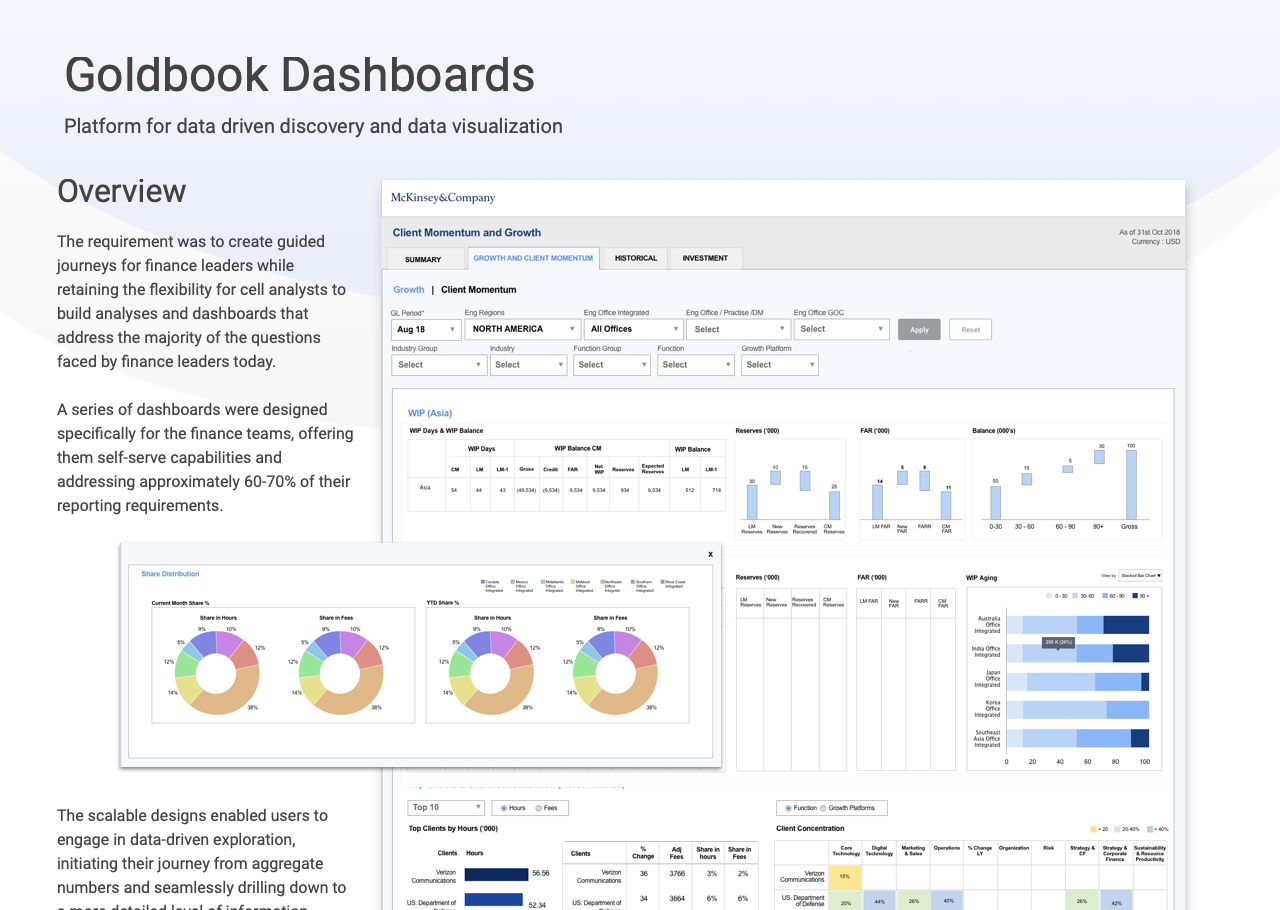Click the 'West Coast Integrated' purple legend marker
Image resolution: width=1280 pixels, height=910 pixels.
(x=662, y=582)
